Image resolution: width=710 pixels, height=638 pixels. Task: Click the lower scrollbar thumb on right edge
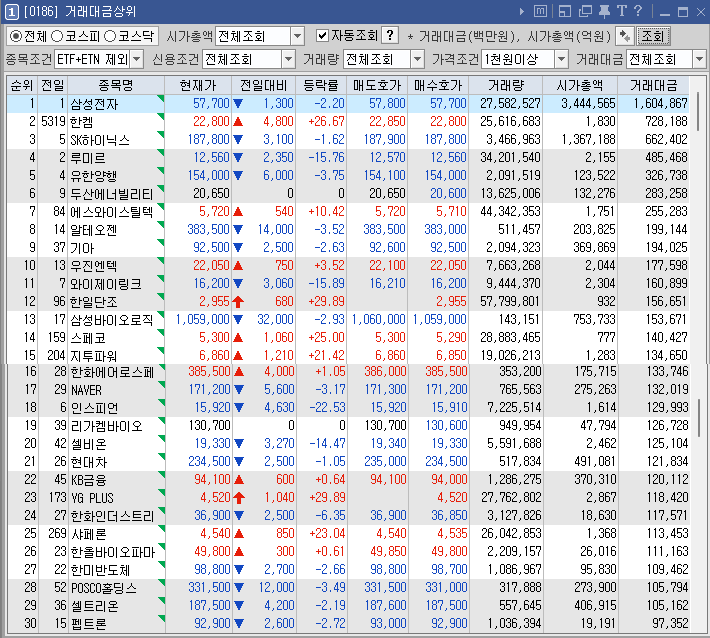pyautogui.click(x=699, y=417)
